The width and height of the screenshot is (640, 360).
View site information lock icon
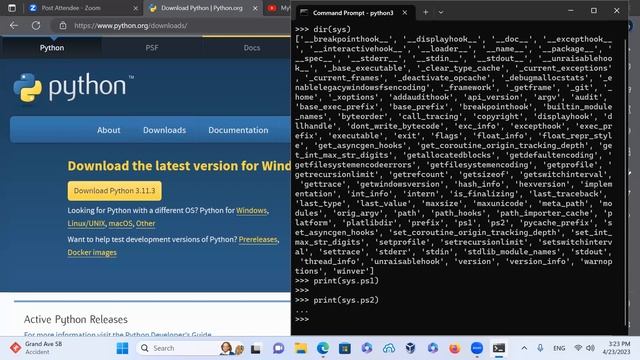(63, 26)
